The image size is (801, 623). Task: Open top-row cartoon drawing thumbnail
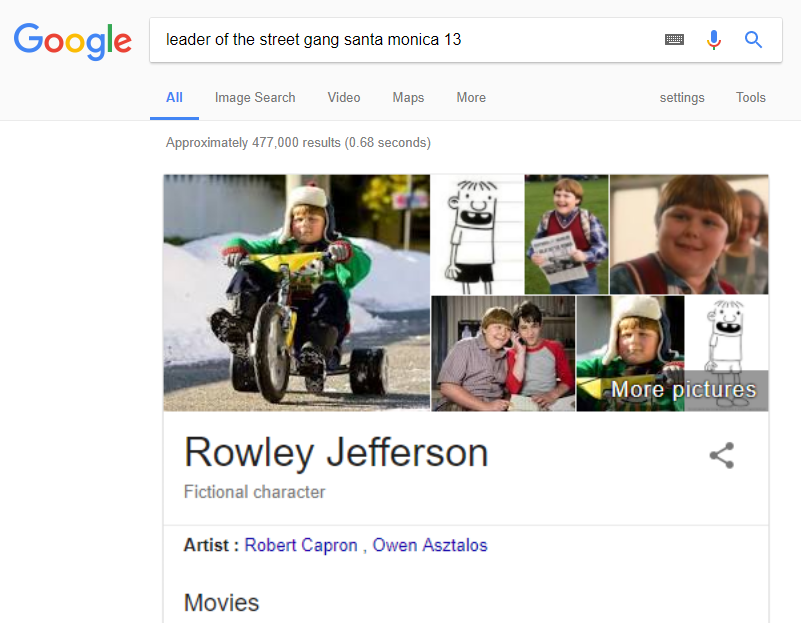coord(477,234)
